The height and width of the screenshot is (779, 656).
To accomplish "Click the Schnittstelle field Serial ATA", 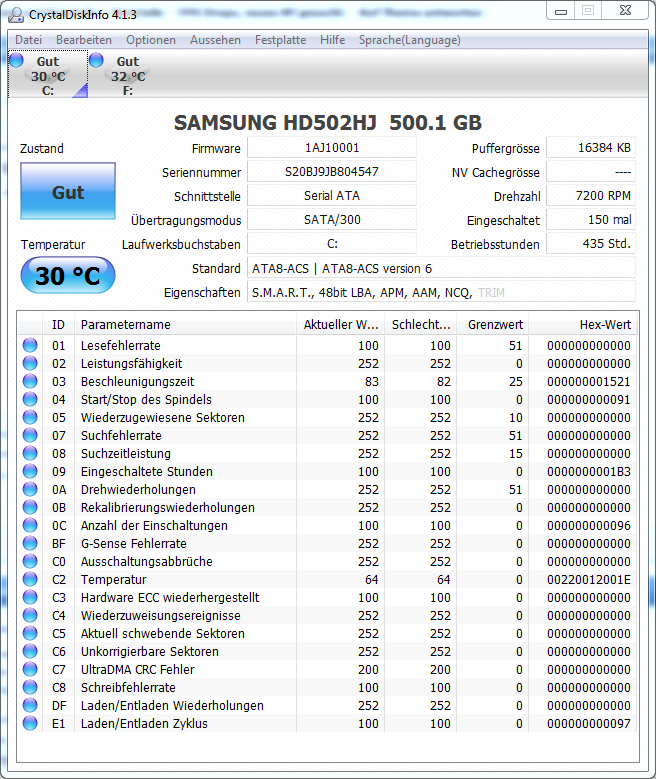I will [332, 196].
